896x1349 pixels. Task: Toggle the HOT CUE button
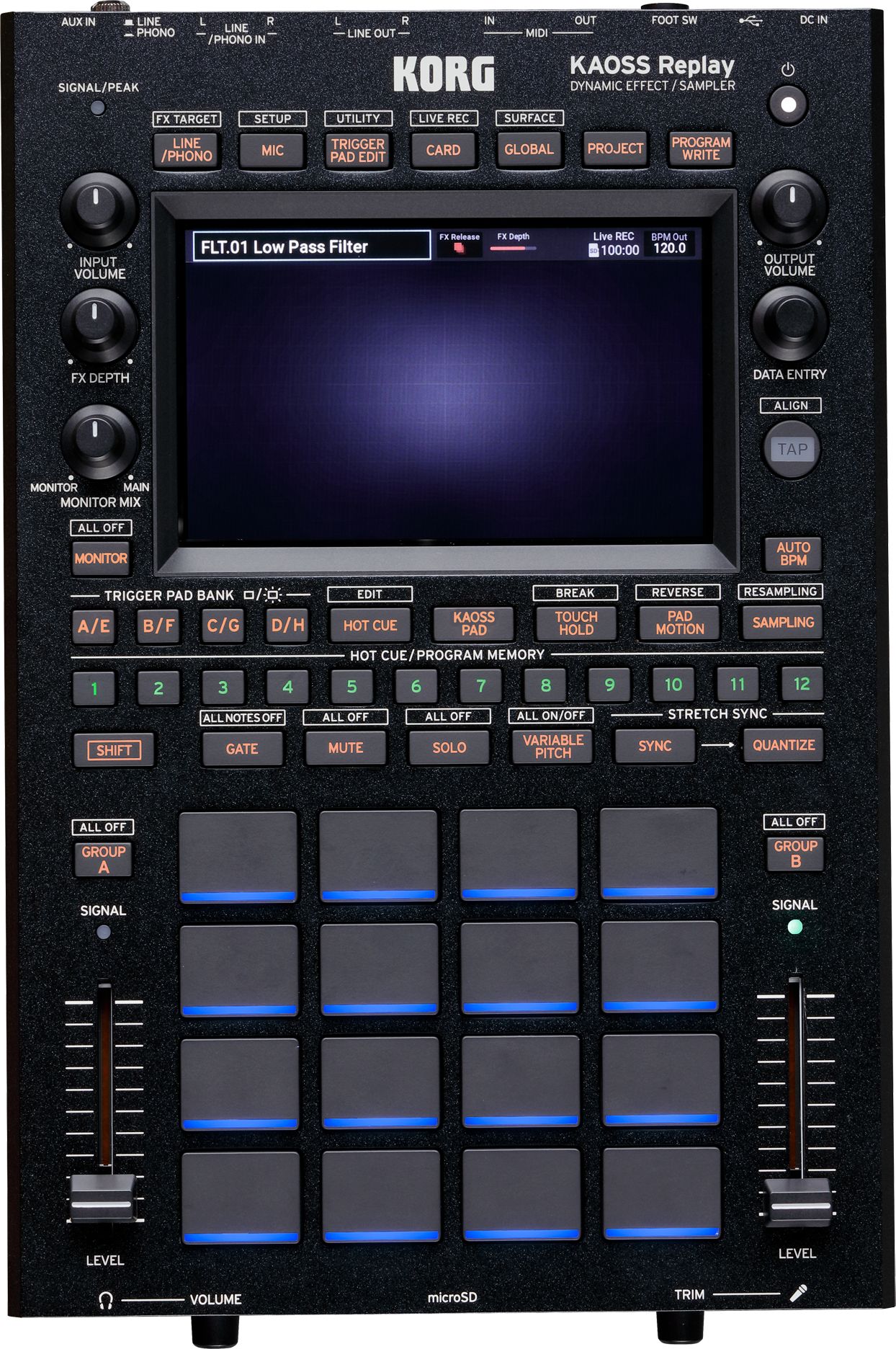point(370,625)
